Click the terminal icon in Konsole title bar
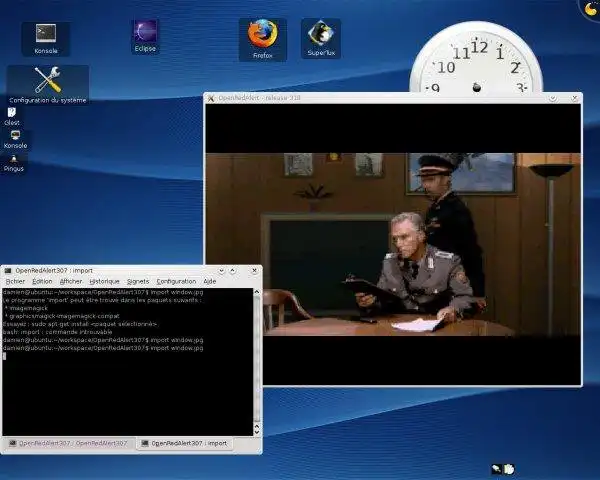The width and height of the screenshot is (600, 480). coord(8,271)
